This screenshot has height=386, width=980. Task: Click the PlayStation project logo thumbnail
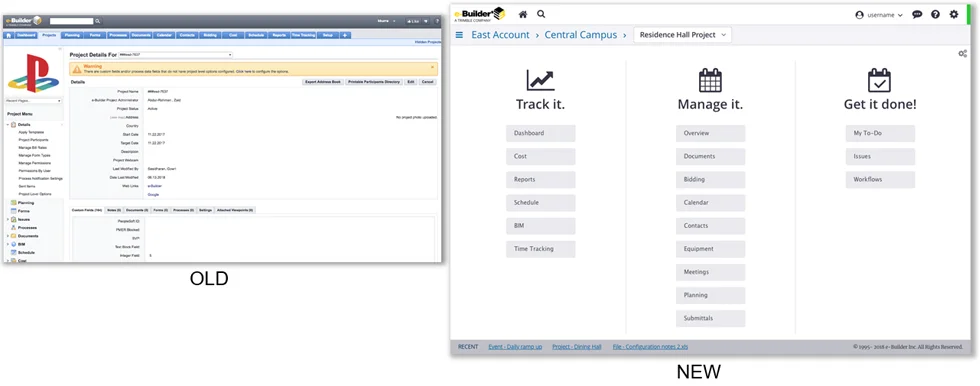34,73
